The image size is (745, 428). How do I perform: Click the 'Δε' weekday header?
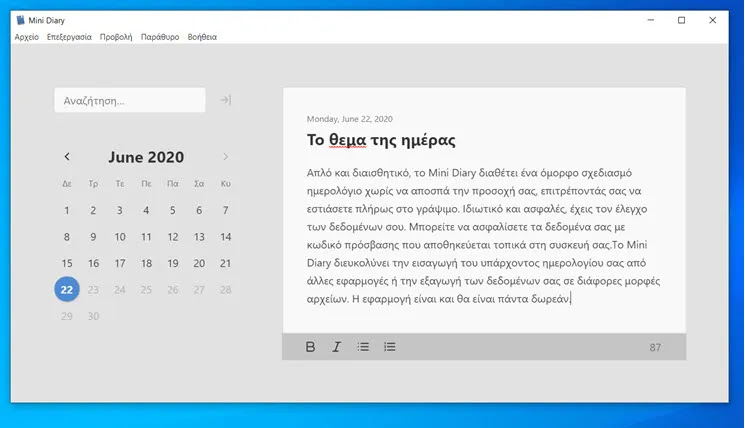point(67,183)
